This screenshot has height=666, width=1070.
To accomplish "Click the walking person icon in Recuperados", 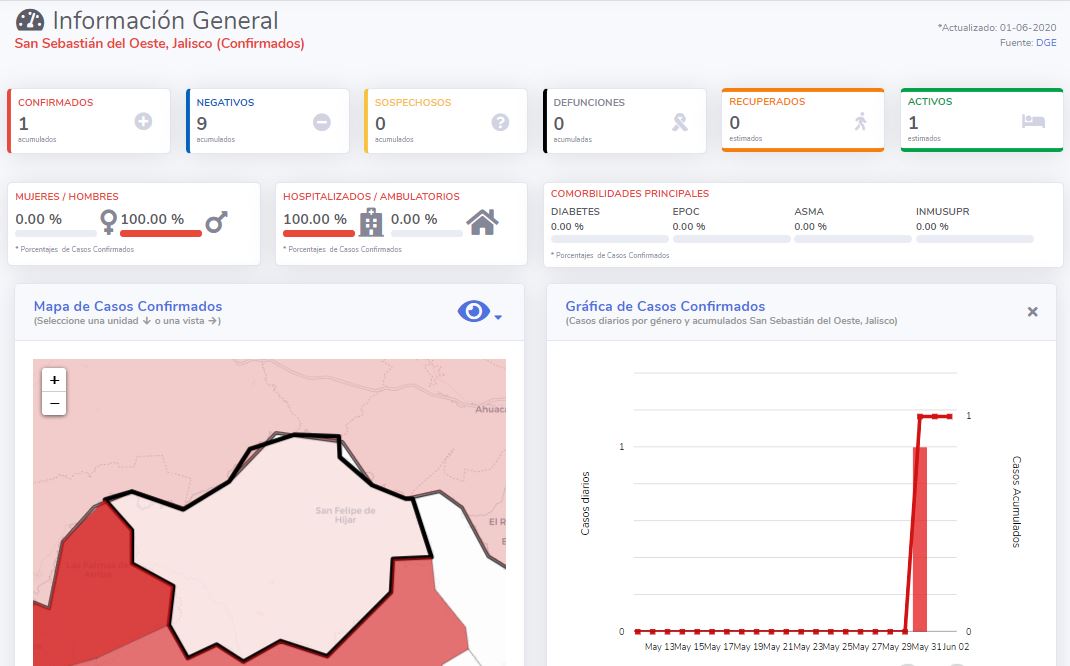I will coord(861,121).
